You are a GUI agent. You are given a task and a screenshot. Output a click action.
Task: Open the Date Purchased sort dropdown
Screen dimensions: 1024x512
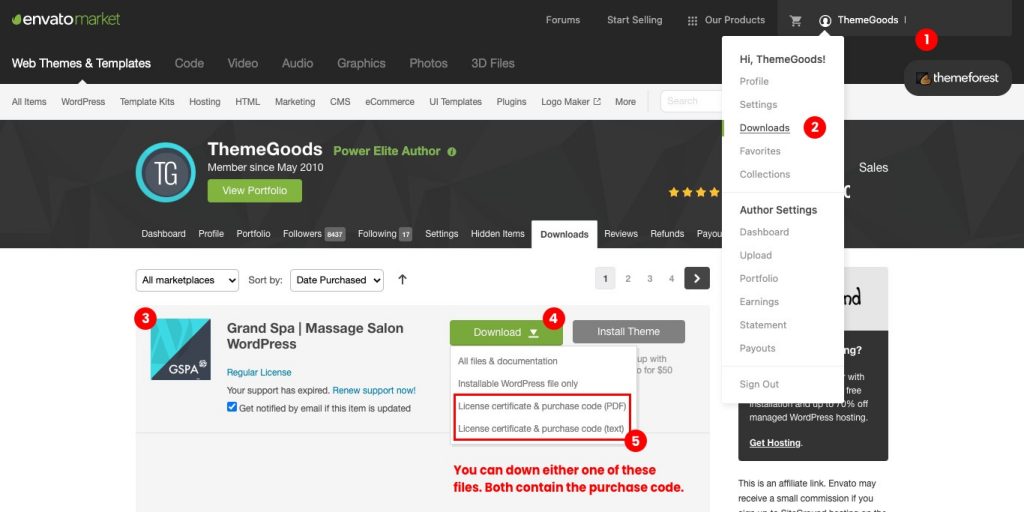click(x=337, y=280)
